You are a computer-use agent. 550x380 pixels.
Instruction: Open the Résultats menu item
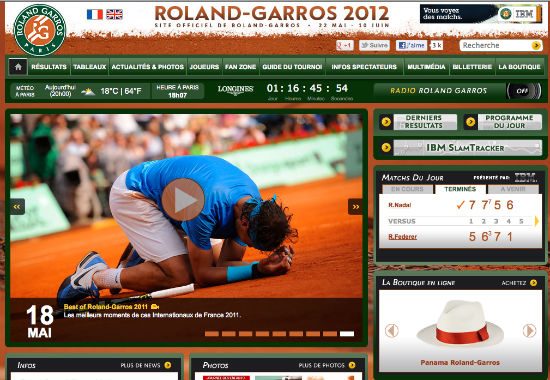pos(49,67)
